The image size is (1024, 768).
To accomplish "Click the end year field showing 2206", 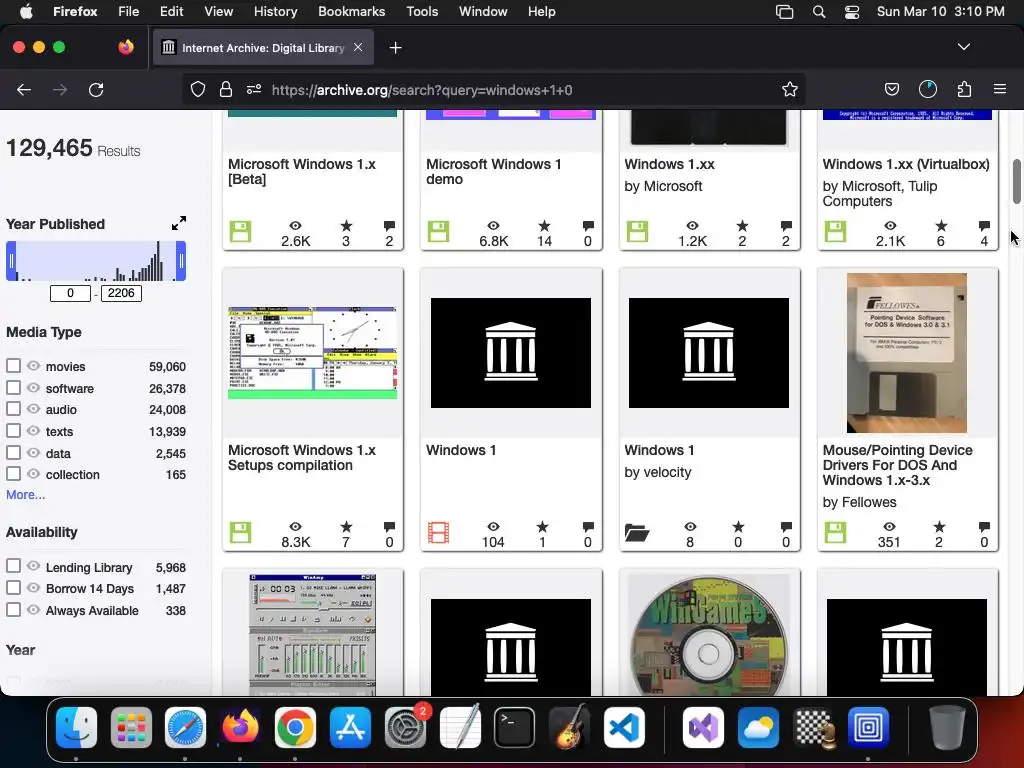I will point(121,293).
